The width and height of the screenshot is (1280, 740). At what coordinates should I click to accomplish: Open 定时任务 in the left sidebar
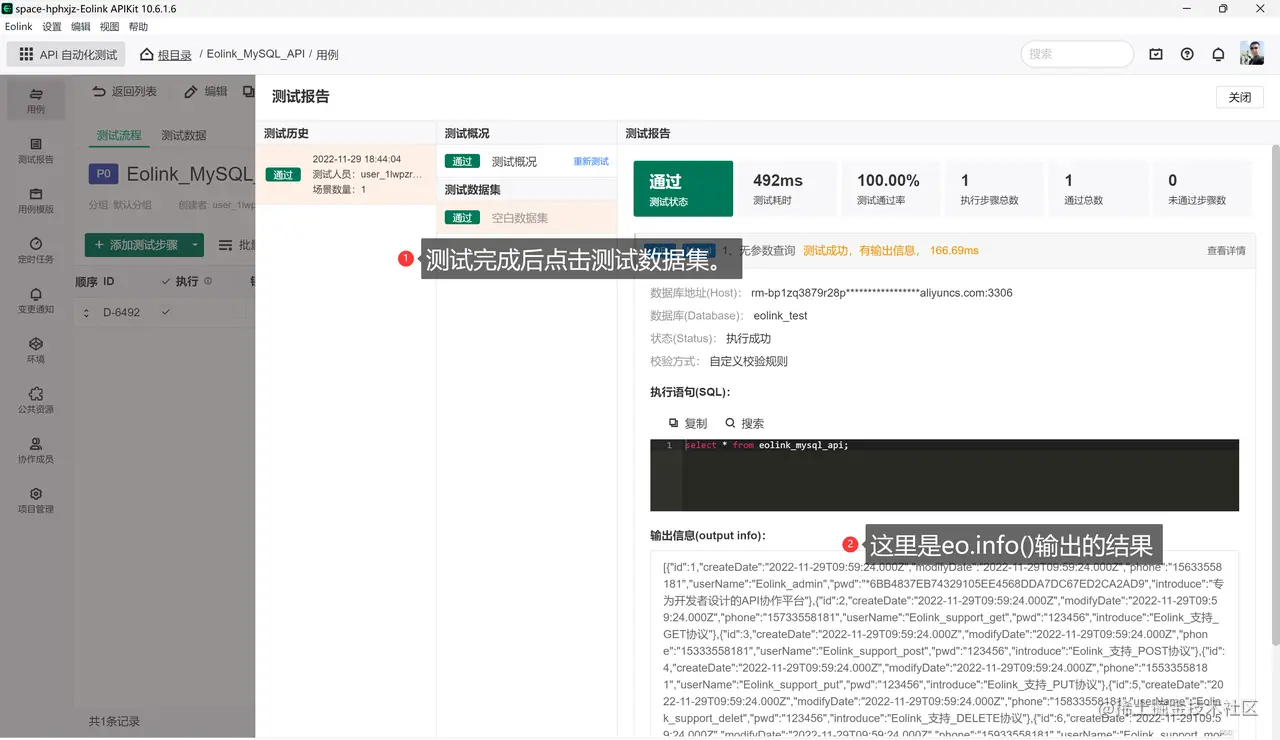[x=36, y=250]
